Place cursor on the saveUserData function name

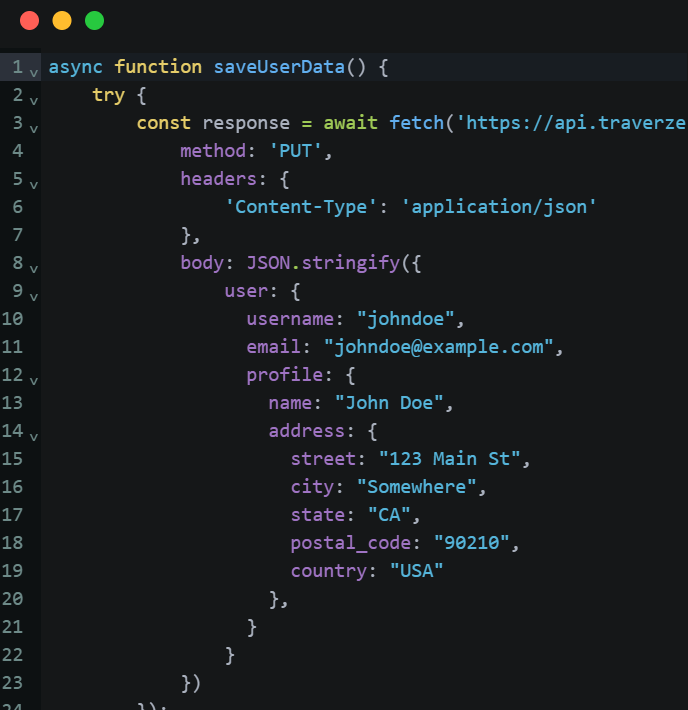click(279, 67)
